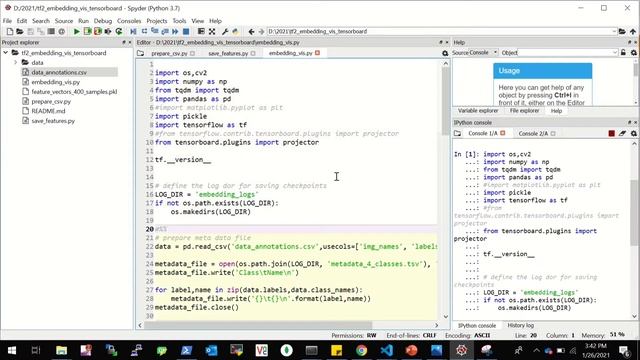Remove all variables eraser icon in console
The height and width of the screenshot is (360, 640).
[622, 133]
